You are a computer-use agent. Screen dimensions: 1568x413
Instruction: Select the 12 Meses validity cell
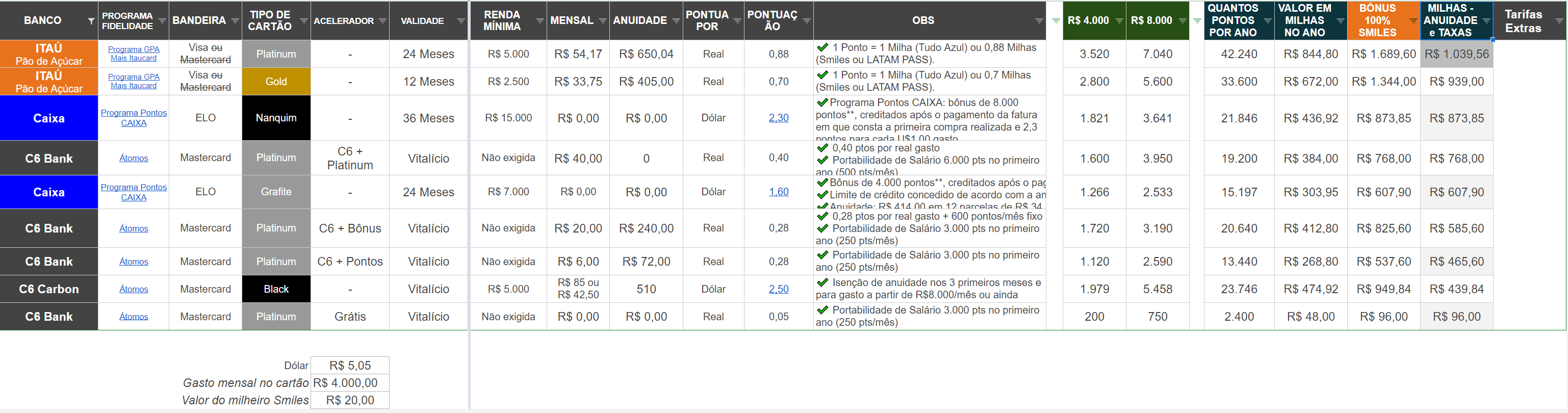(428, 82)
